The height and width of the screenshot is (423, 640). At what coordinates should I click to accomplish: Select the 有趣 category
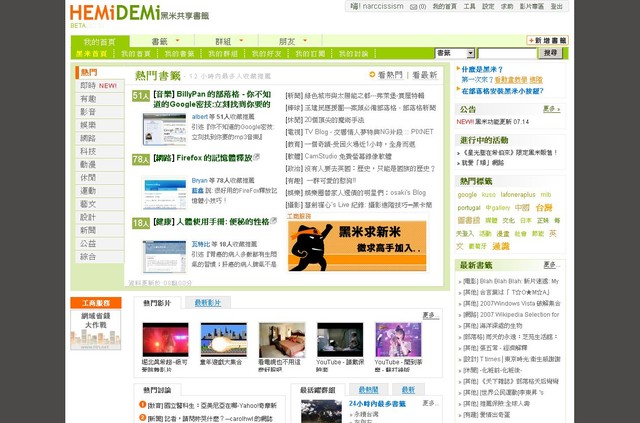point(100,98)
